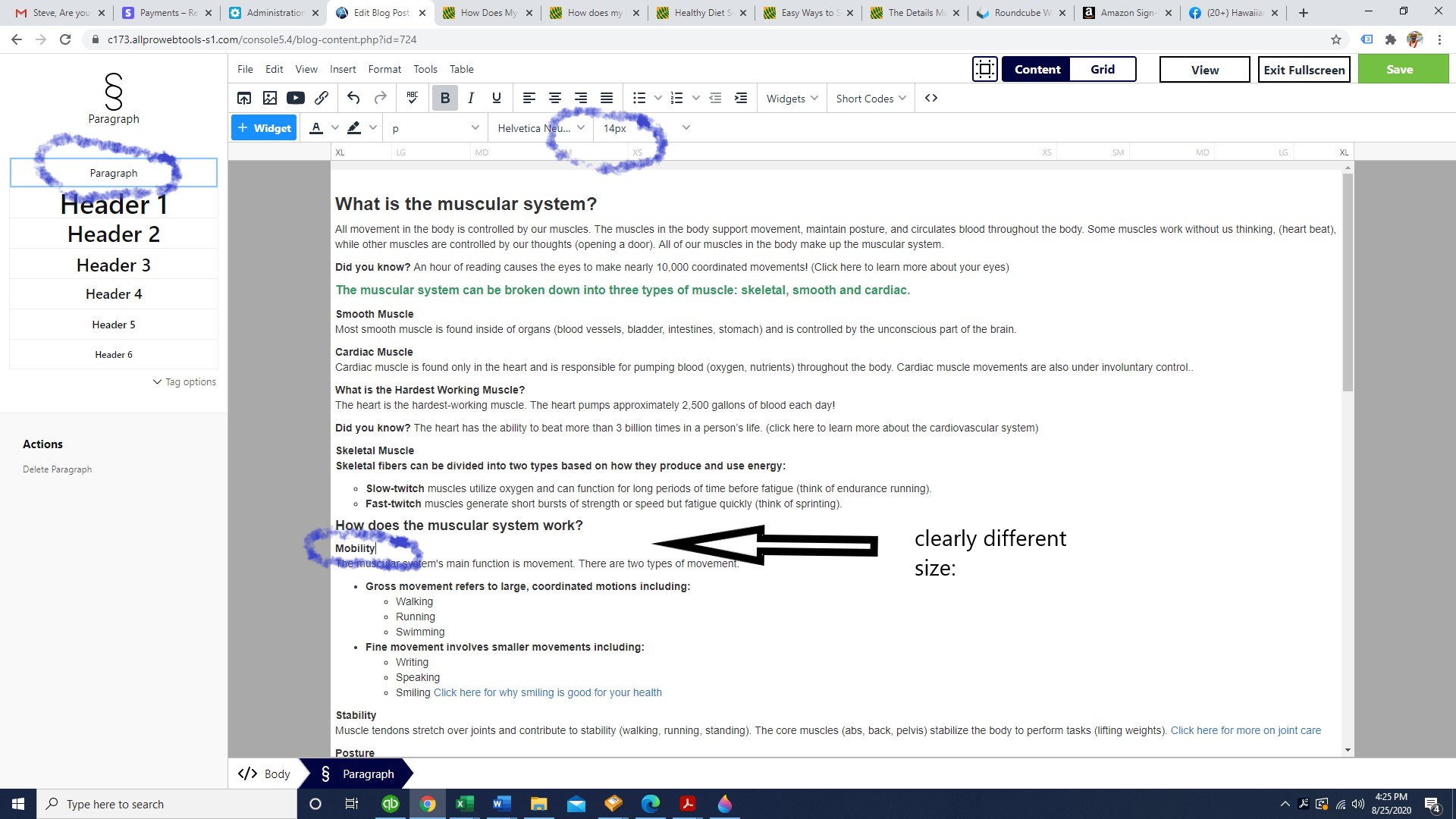Run the spell check tool
Screen dimensions: 1456x819
(x=413, y=98)
